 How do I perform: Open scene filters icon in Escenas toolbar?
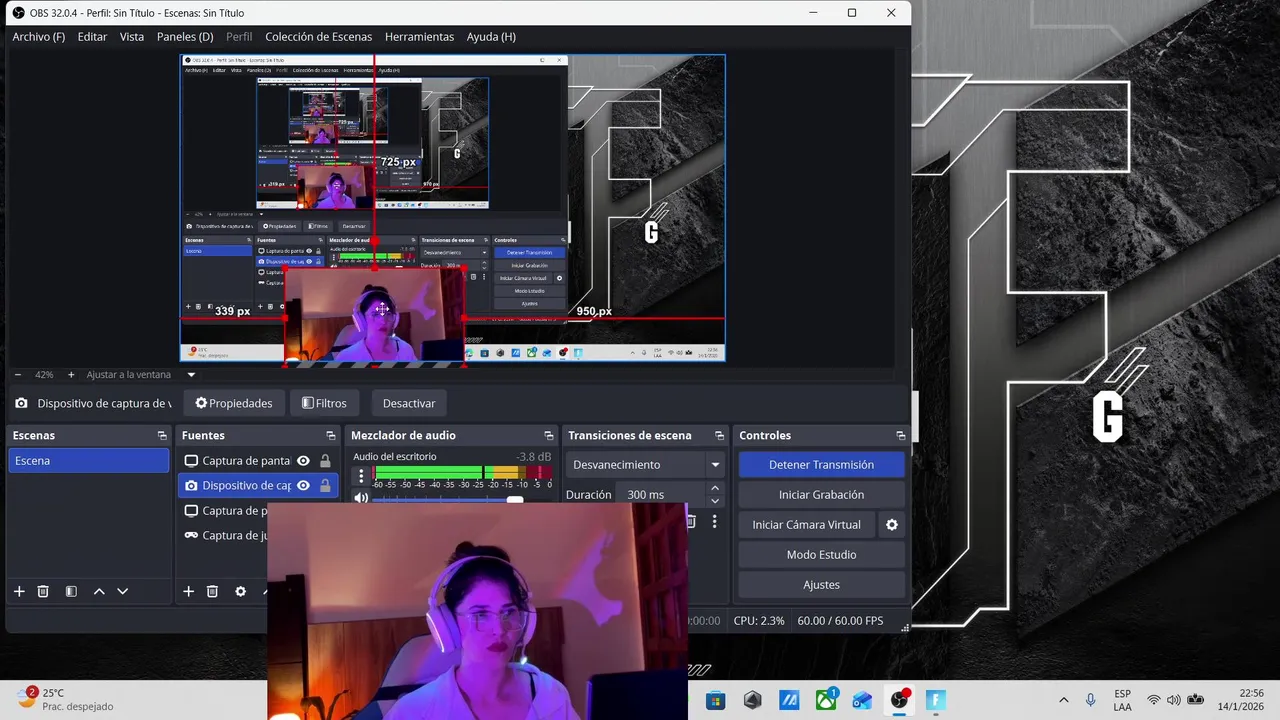click(x=71, y=591)
